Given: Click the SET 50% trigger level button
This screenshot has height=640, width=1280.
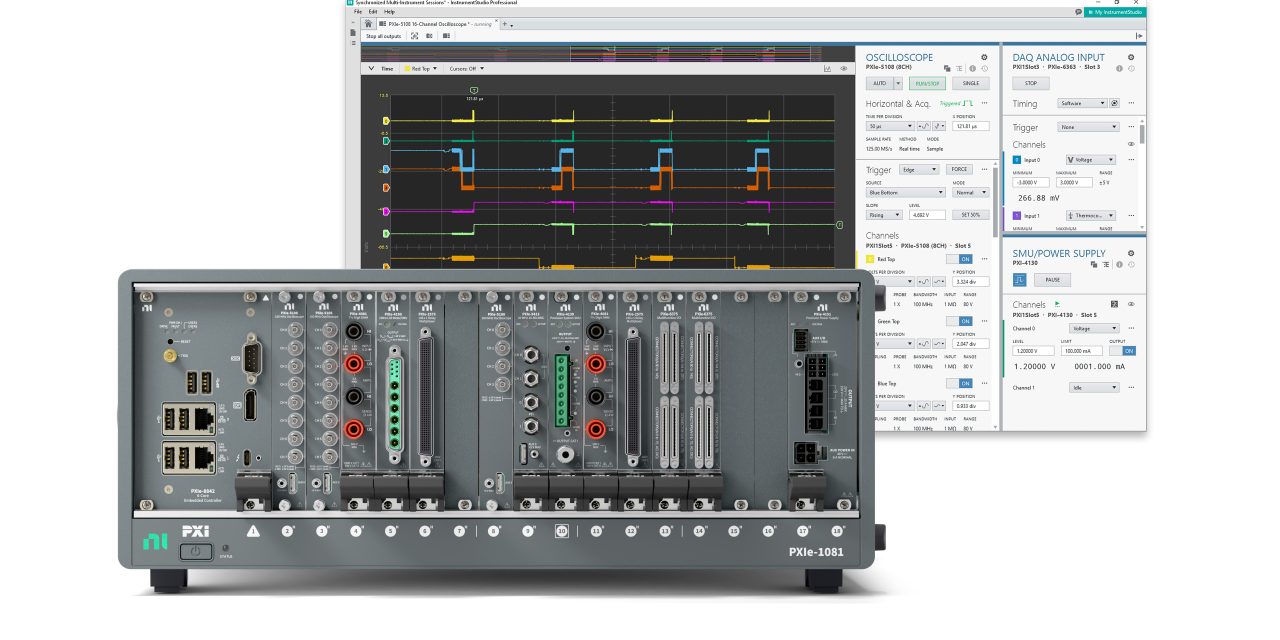Looking at the screenshot, I should pyautogui.click(x=970, y=214).
